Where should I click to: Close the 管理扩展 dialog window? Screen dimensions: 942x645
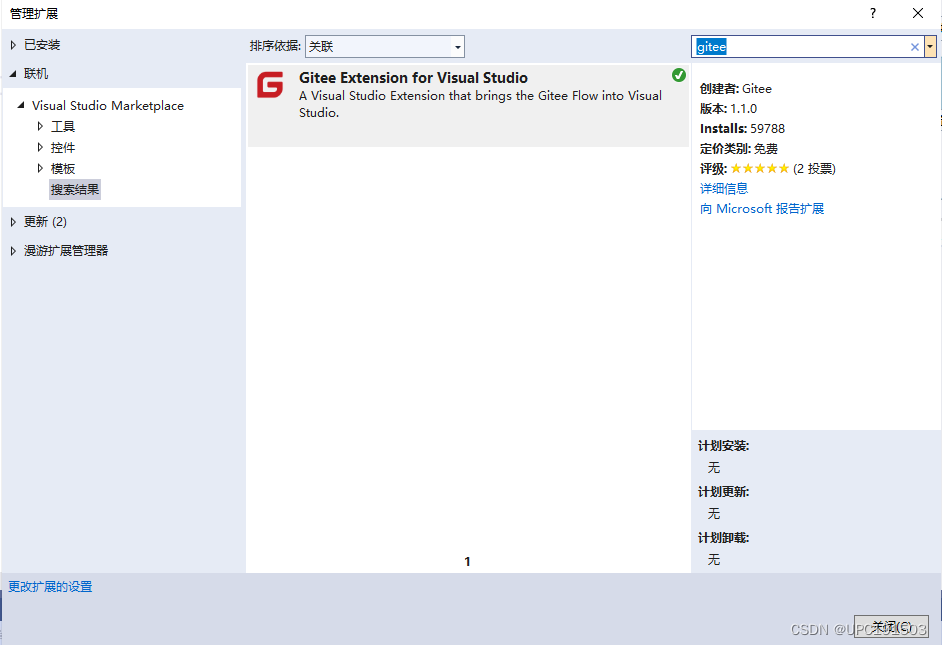pyautogui.click(x=918, y=13)
